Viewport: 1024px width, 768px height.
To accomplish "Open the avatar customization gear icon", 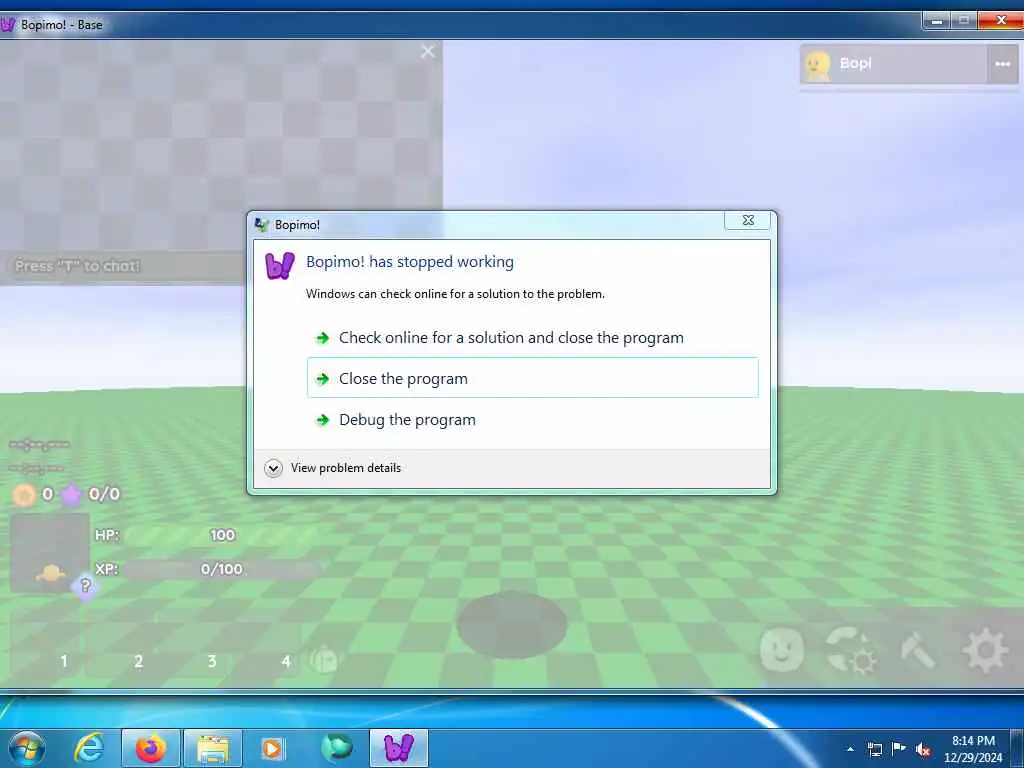I will (x=852, y=649).
